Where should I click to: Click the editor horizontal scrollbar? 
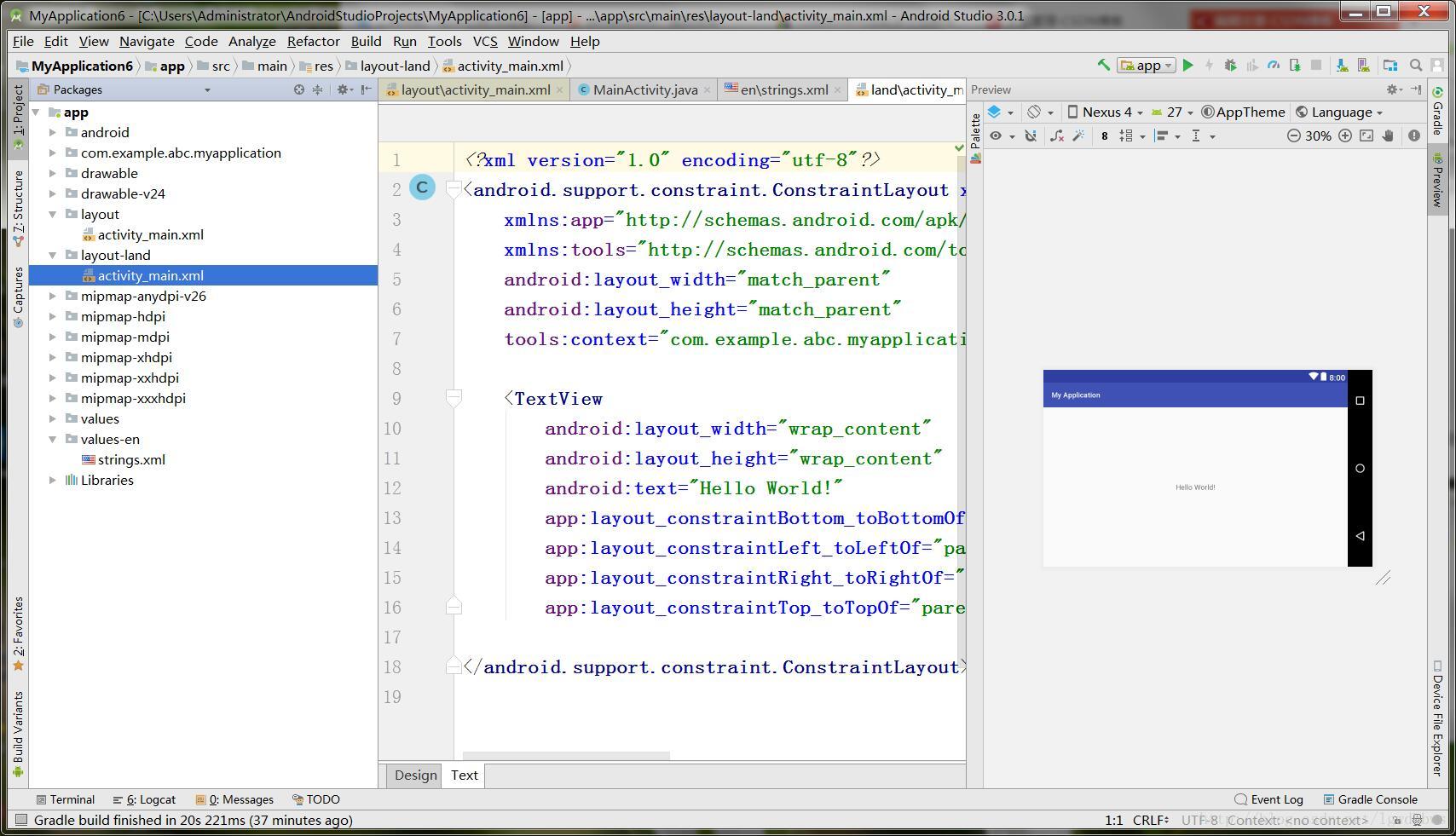point(566,755)
